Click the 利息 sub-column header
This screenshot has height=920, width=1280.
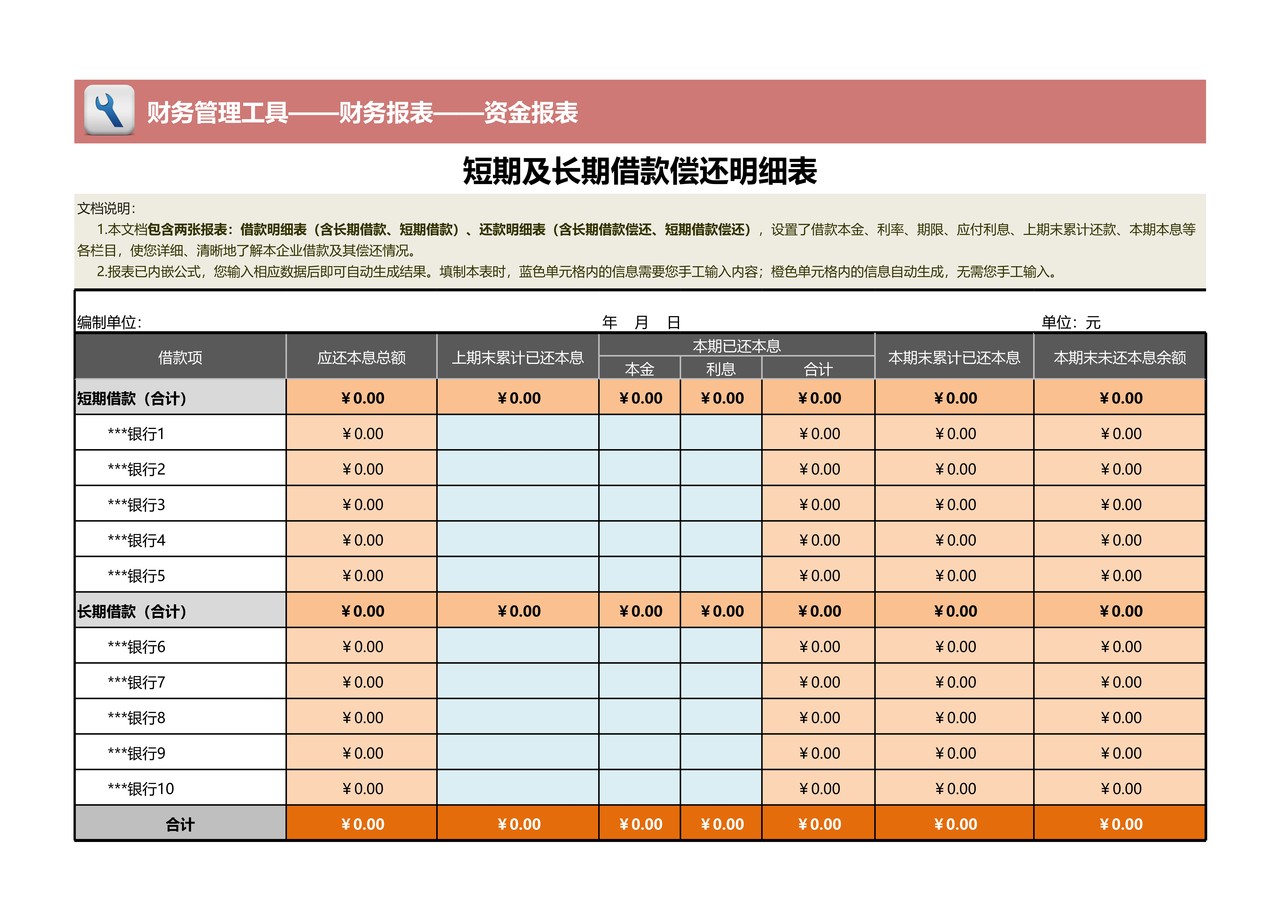pos(721,369)
